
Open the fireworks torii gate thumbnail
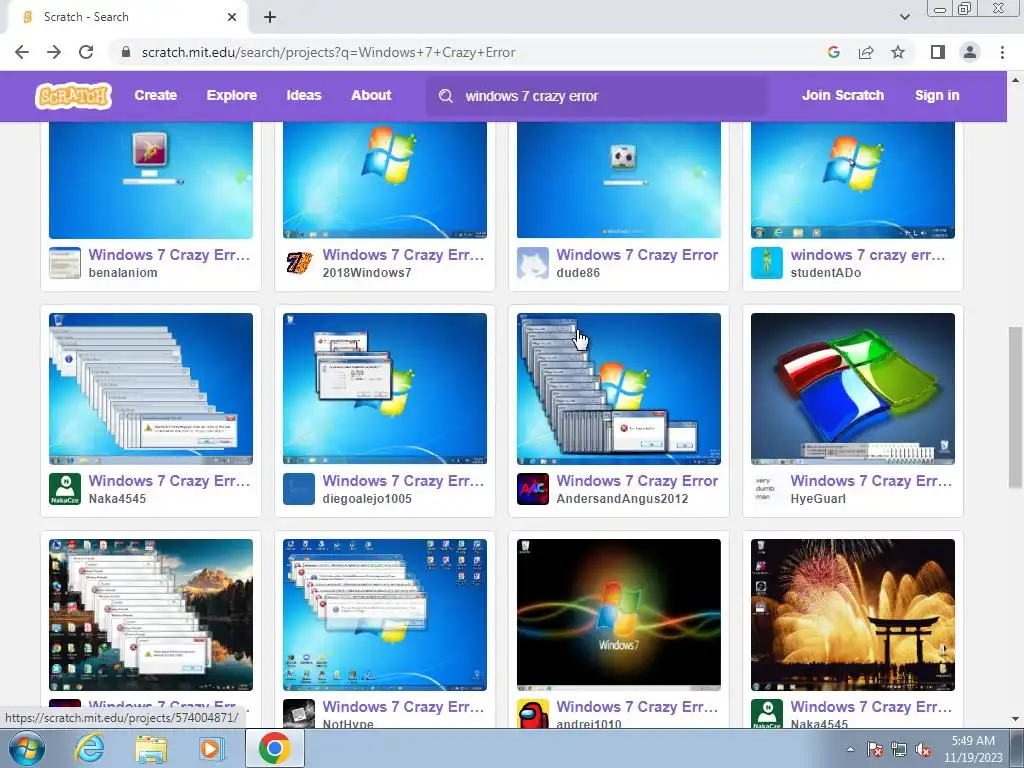click(x=853, y=615)
